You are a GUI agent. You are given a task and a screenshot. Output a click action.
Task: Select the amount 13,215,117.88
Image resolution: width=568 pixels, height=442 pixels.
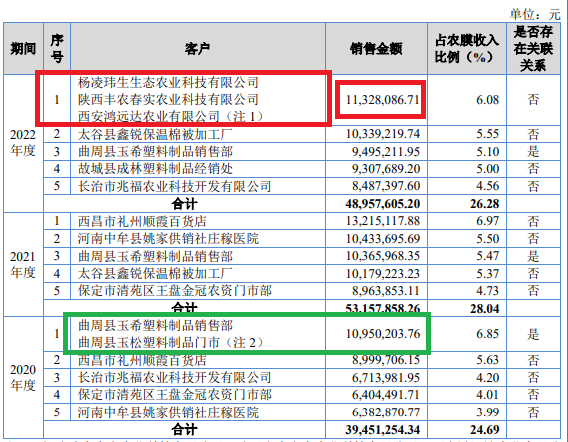[383, 221]
